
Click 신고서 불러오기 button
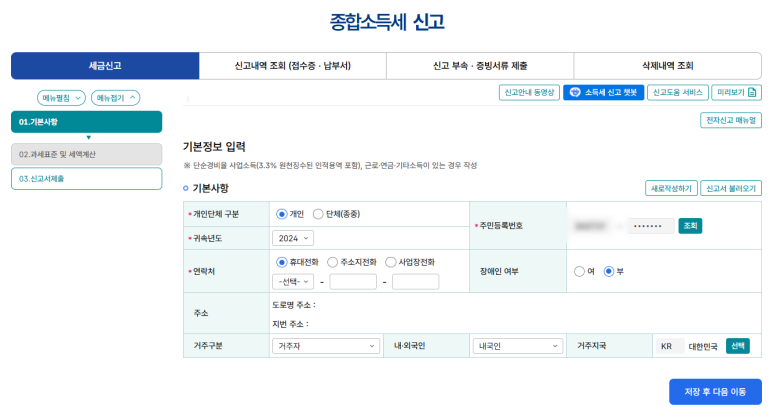point(731,188)
